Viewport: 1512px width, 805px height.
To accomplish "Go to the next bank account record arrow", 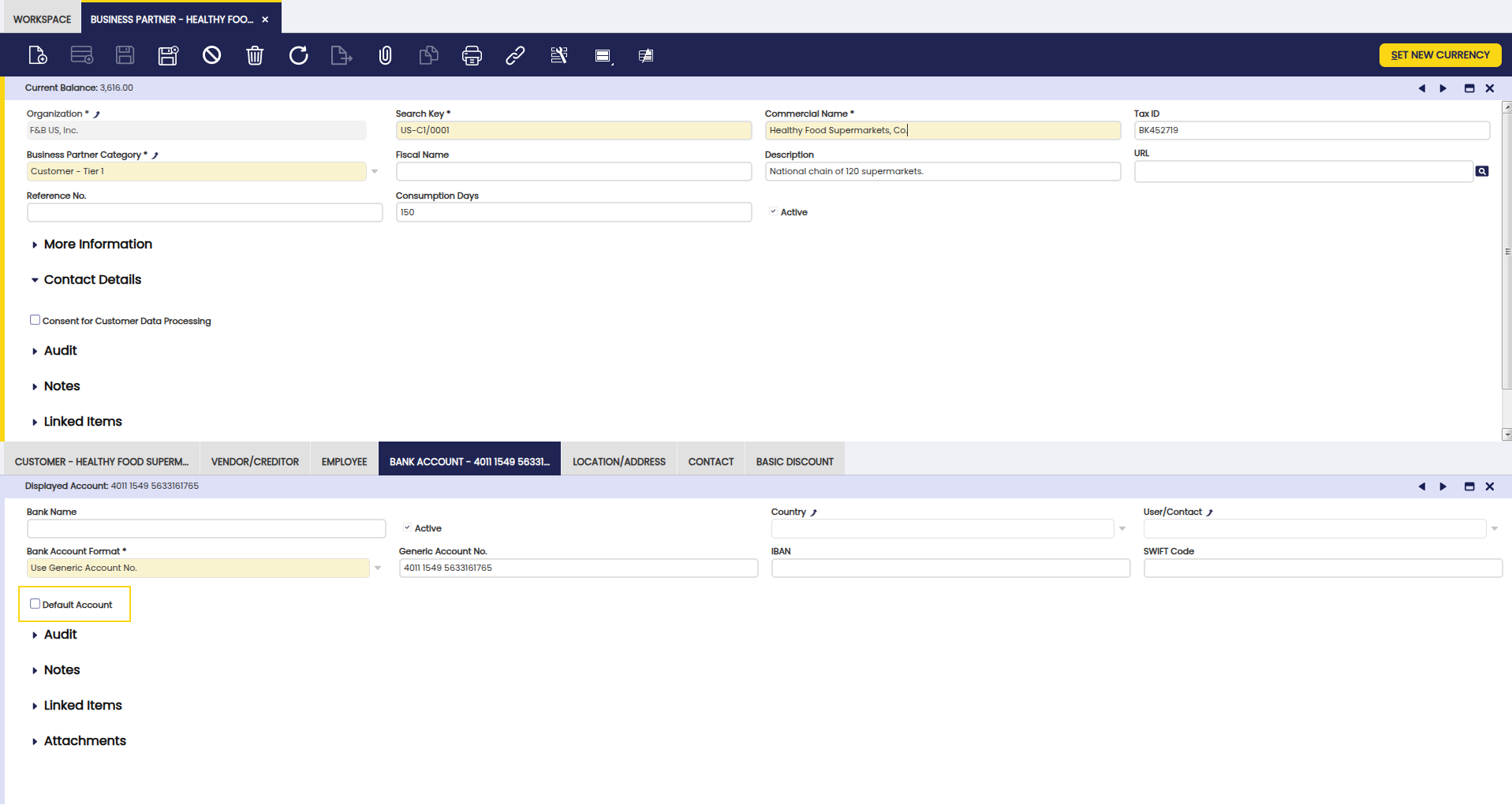I will (1443, 486).
